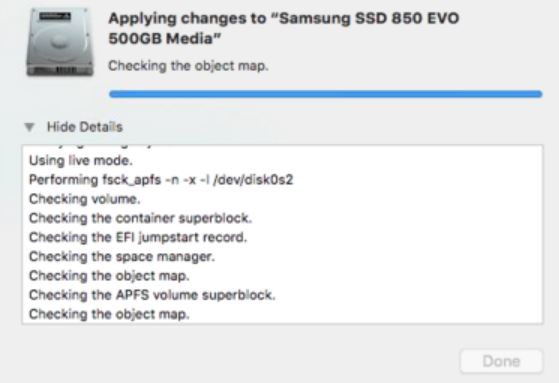Click the Samsung SSD 850 EVO title text
Image resolution: width=559 pixels, height=383 pixels.
coord(283,28)
